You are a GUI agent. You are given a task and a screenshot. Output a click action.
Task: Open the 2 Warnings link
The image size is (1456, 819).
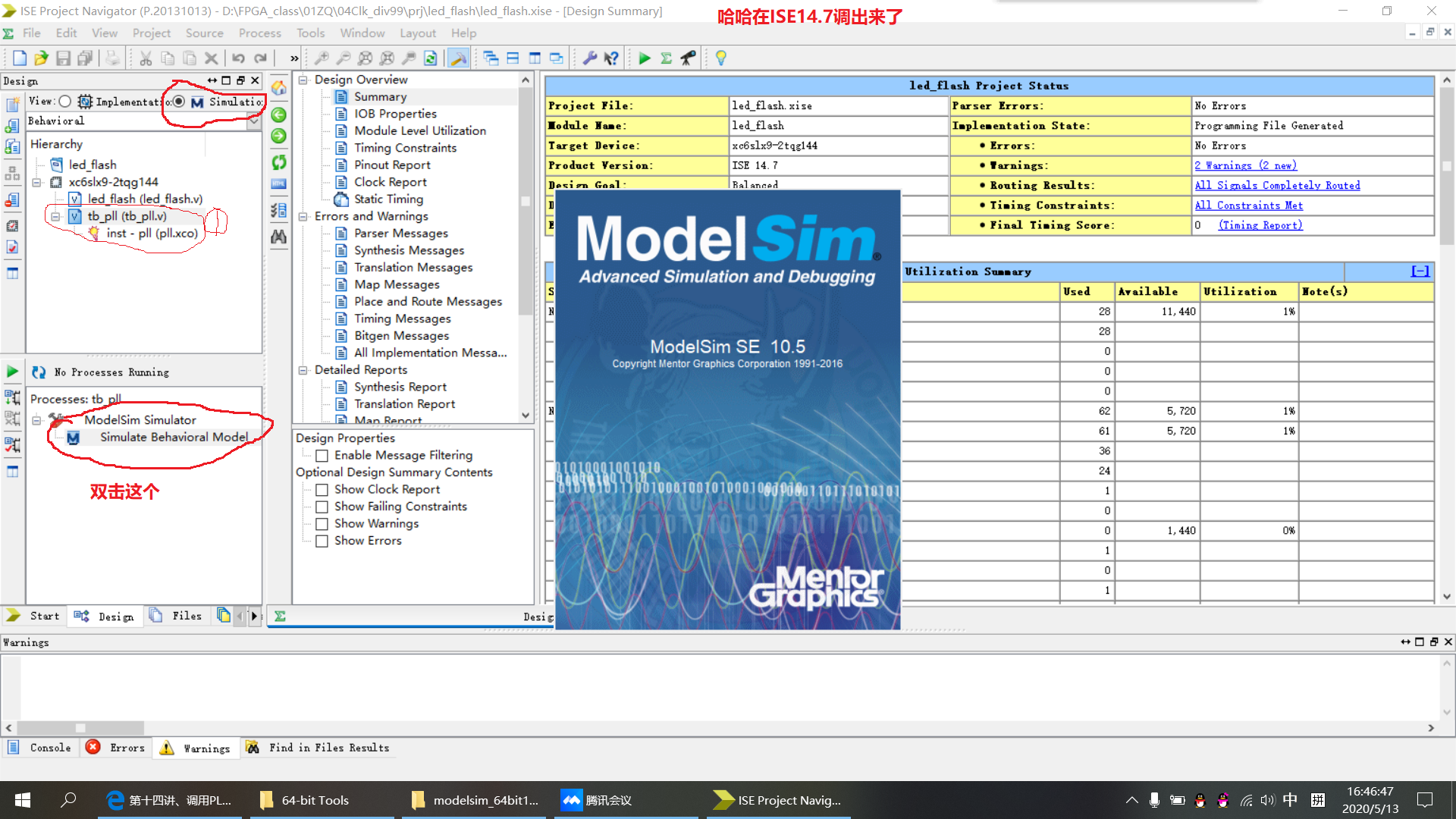coord(1245,166)
